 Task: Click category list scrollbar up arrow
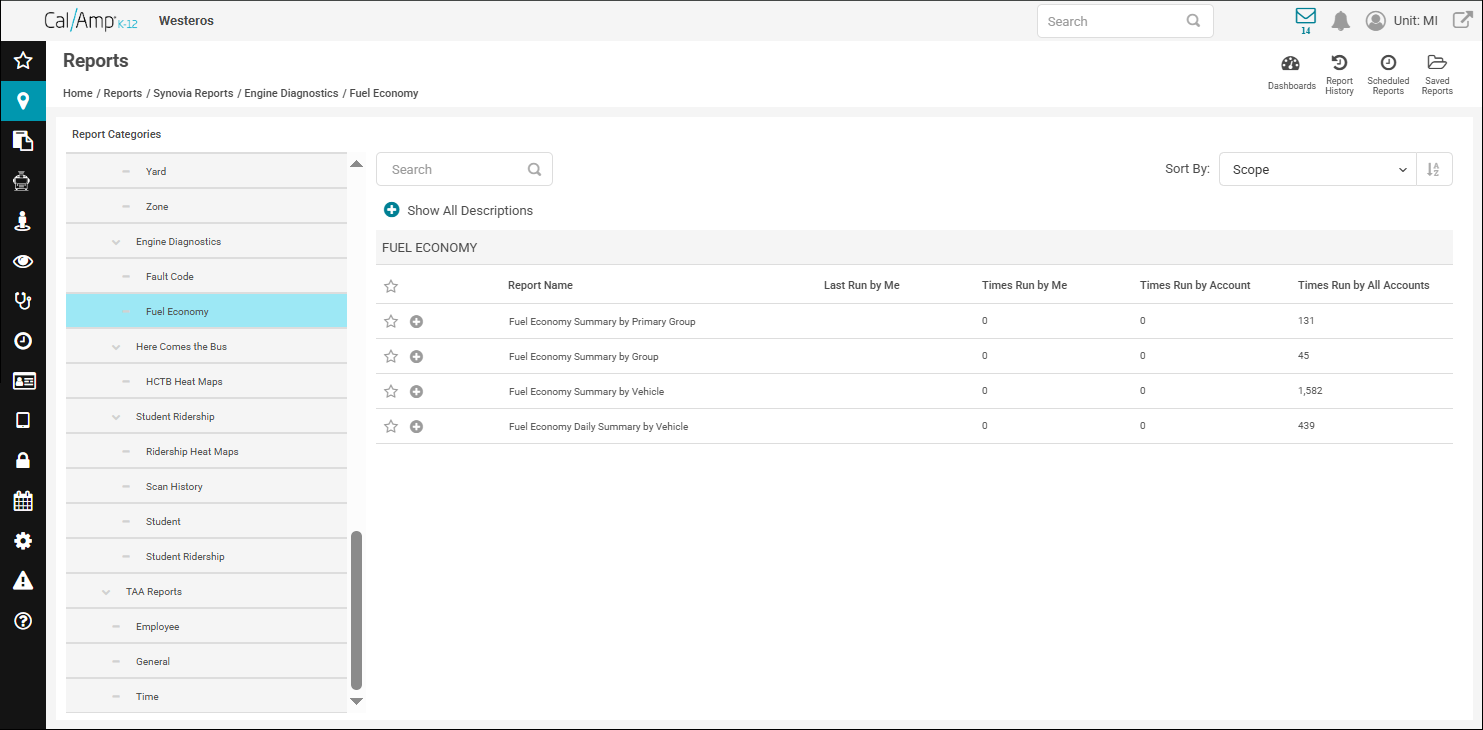(x=356, y=163)
